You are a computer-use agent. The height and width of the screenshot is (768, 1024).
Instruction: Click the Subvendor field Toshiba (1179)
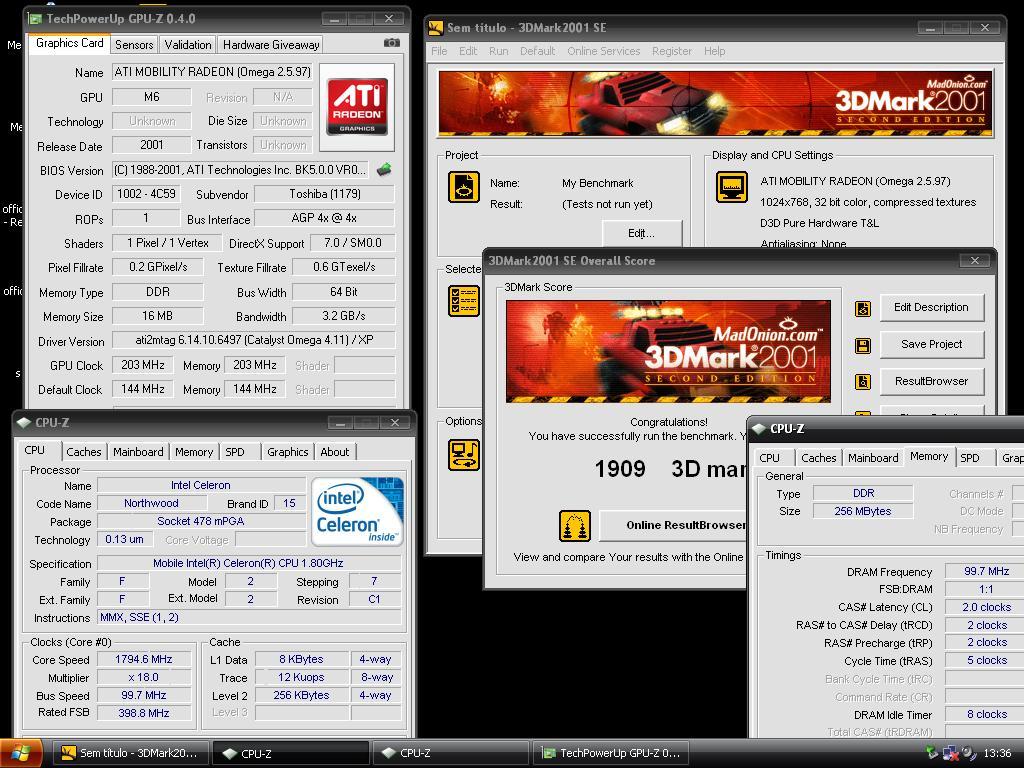pyautogui.click(x=325, y=194)
